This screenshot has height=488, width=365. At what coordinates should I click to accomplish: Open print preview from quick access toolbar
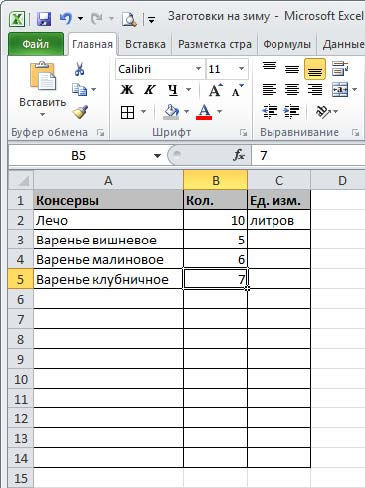click(129, 19)
